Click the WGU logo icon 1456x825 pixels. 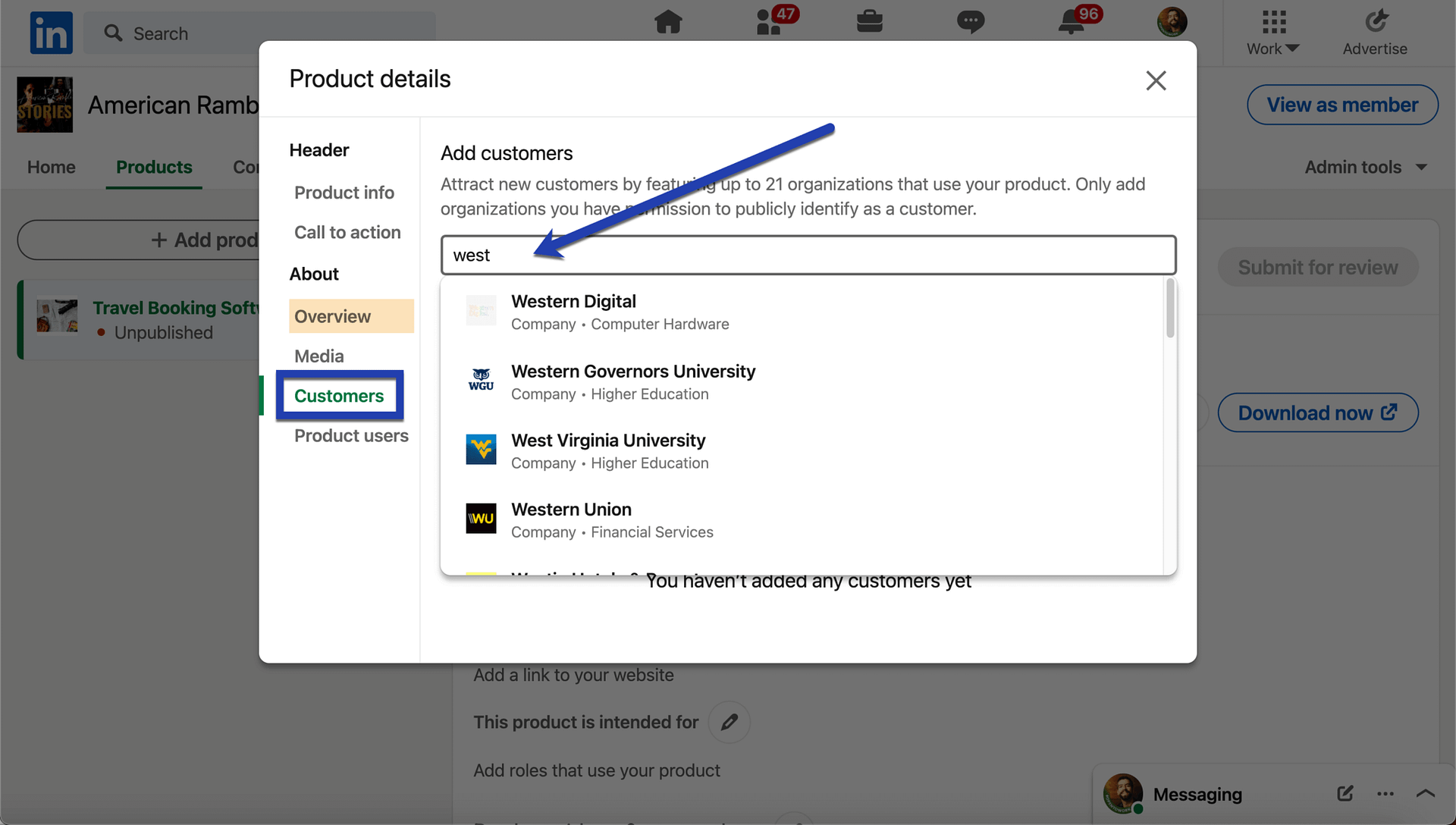481,380
